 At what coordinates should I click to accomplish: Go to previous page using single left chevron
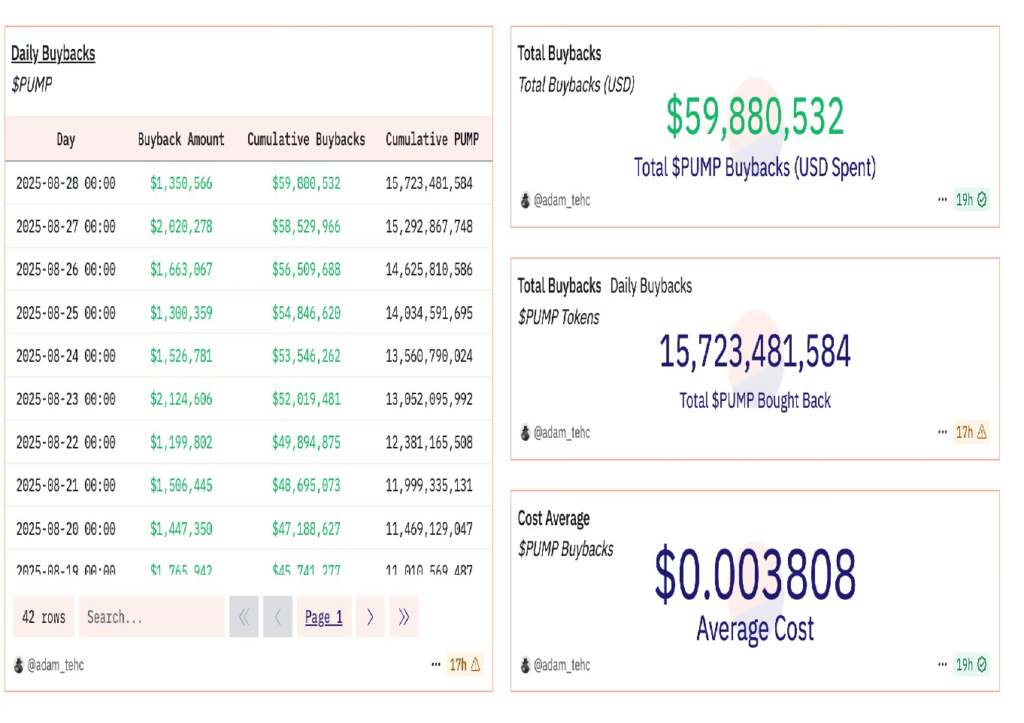[277, 617]
